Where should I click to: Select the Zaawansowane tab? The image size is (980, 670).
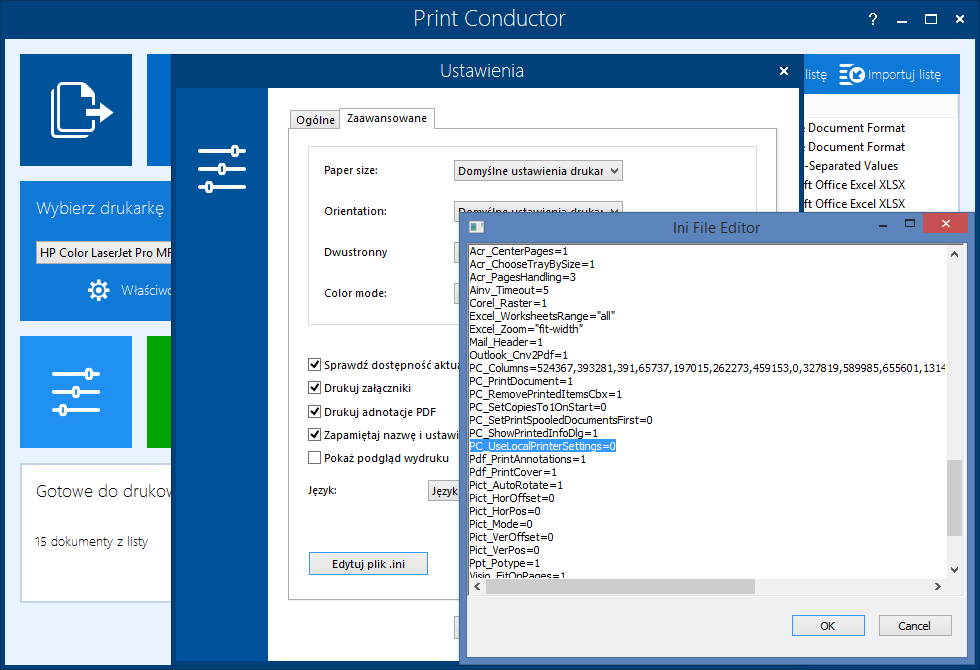tap(387, 118)
